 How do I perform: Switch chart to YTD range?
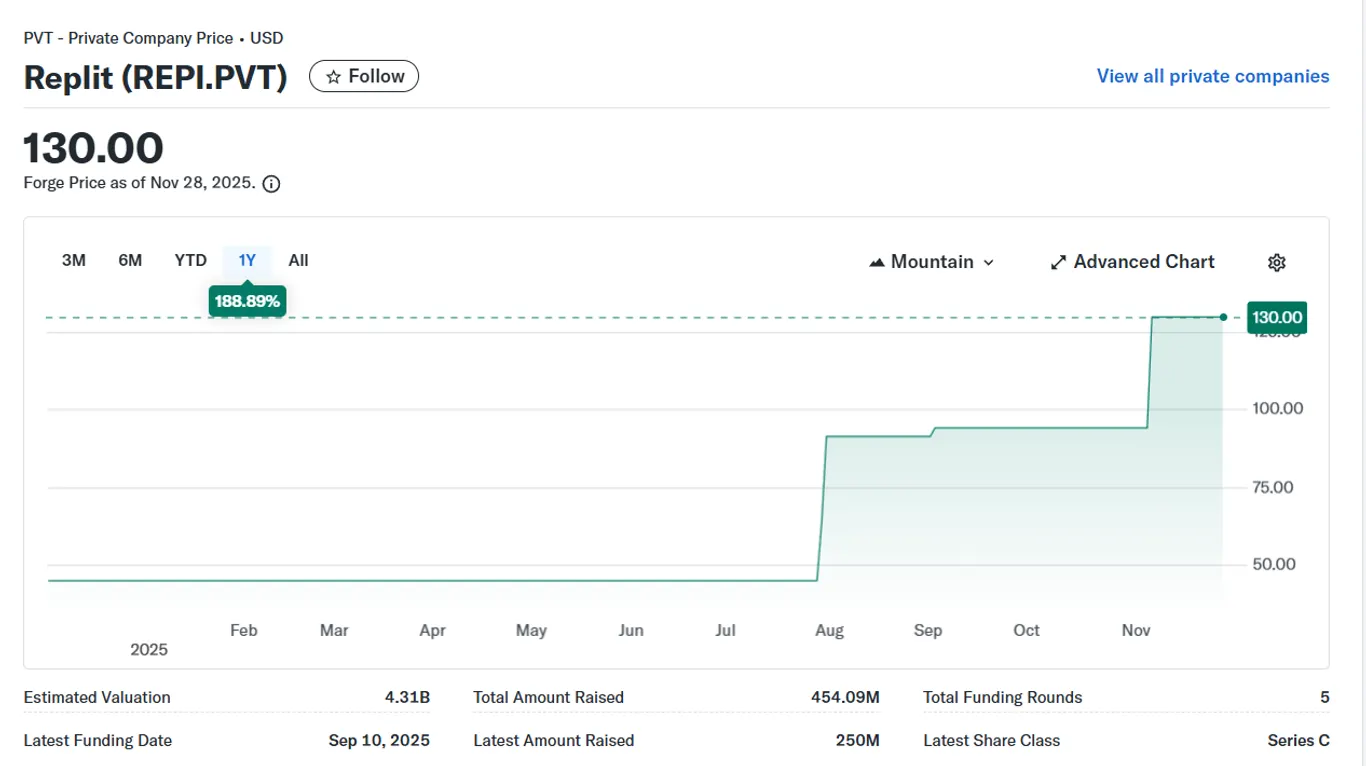(191, 261)
